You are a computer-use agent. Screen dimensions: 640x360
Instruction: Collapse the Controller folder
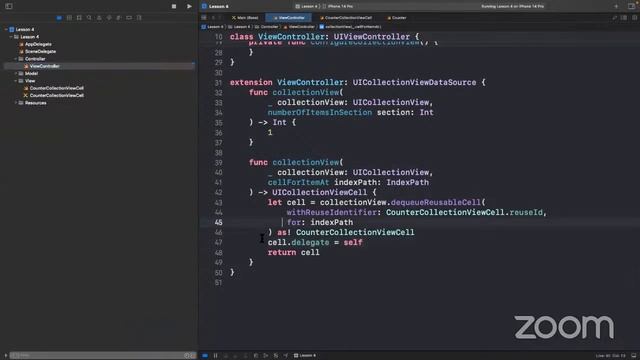click(x=16, y=59)
